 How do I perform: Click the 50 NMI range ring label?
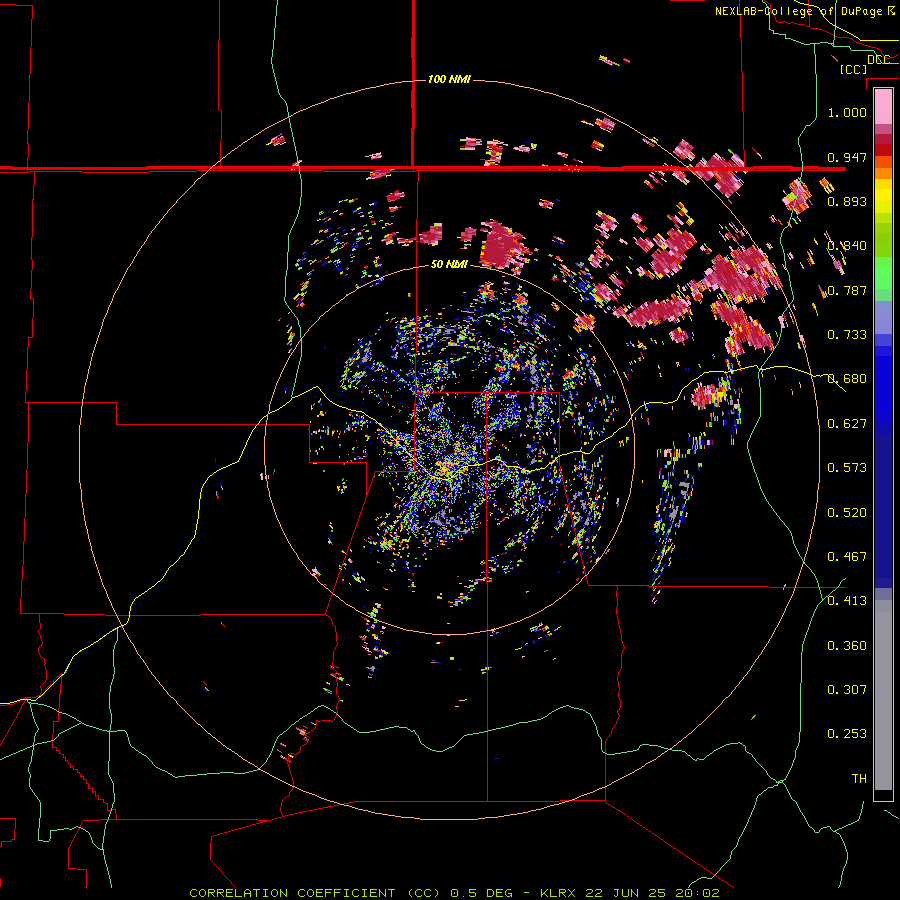click(449, 264)
